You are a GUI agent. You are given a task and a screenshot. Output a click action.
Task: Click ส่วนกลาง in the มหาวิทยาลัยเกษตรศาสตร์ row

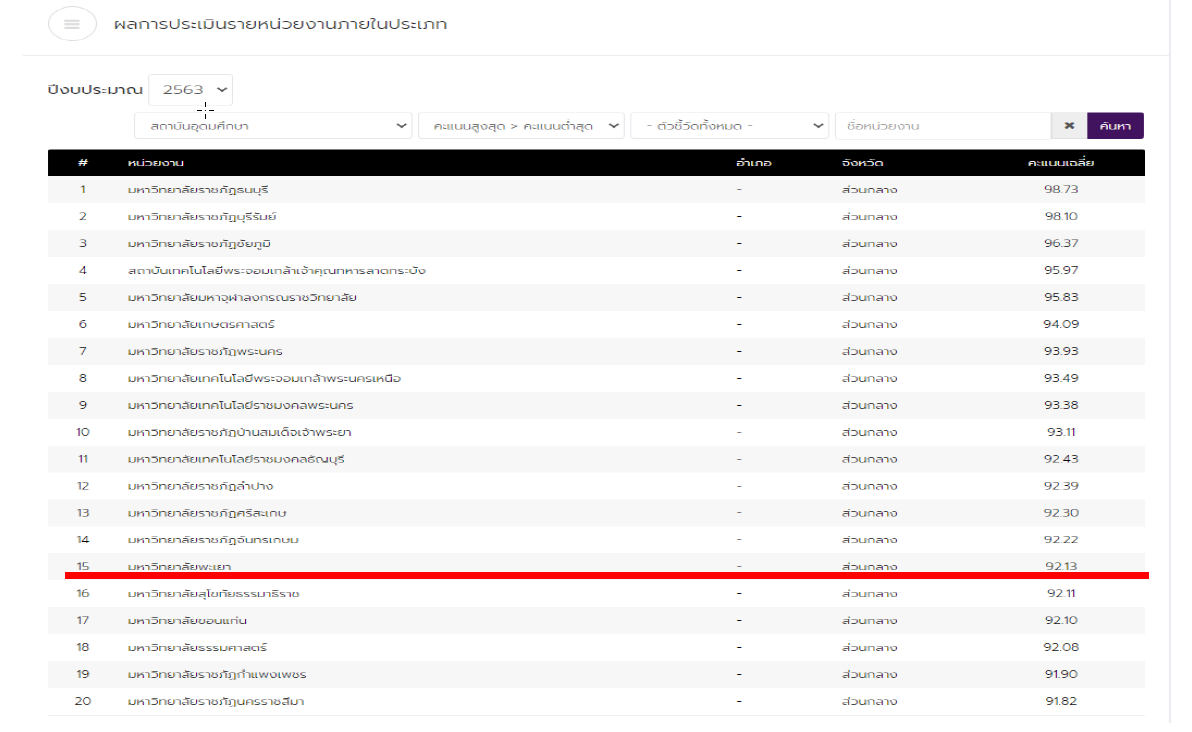pos(870,325)
